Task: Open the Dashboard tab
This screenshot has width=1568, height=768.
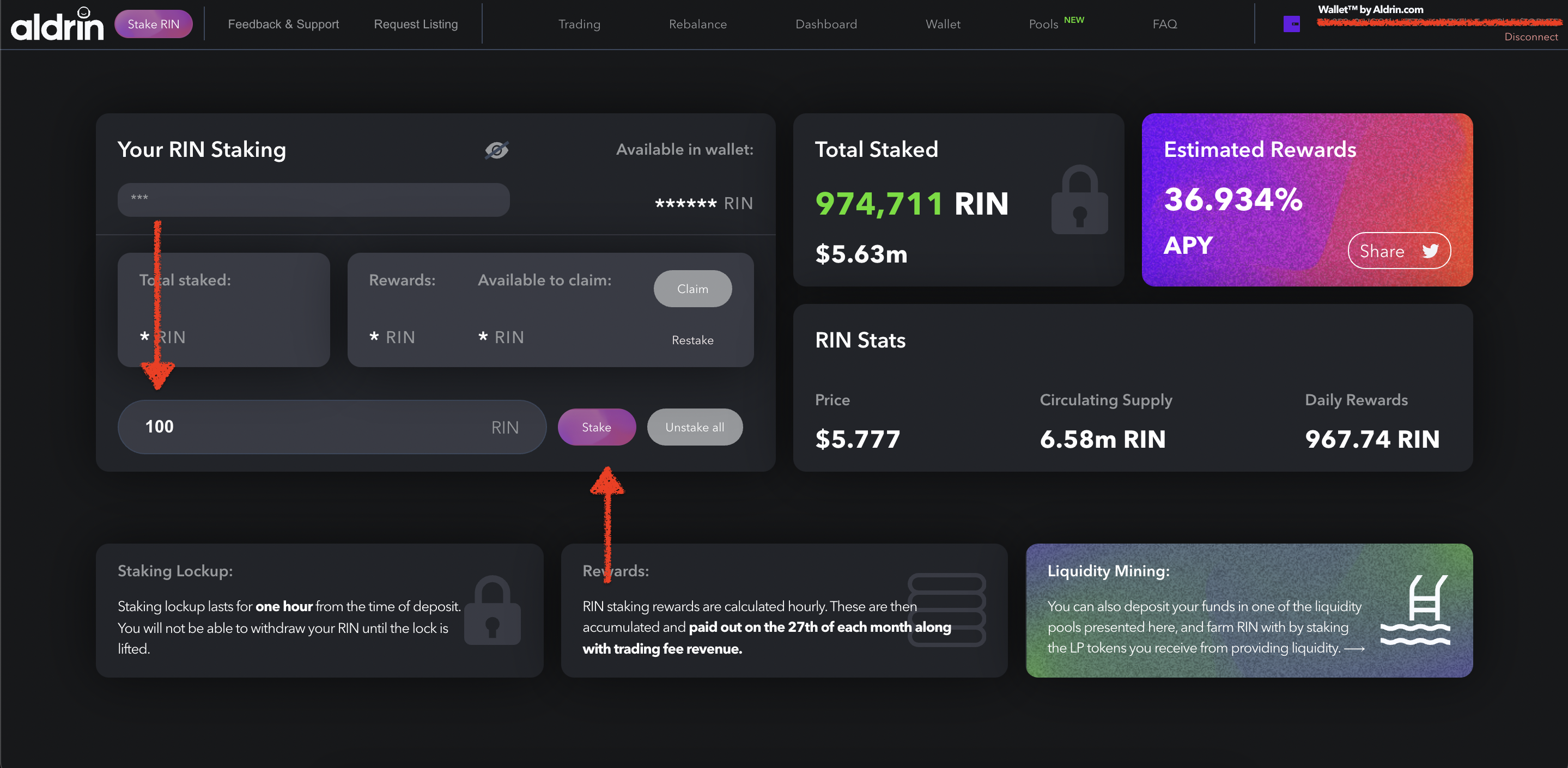Action: [x=826, y=24]
